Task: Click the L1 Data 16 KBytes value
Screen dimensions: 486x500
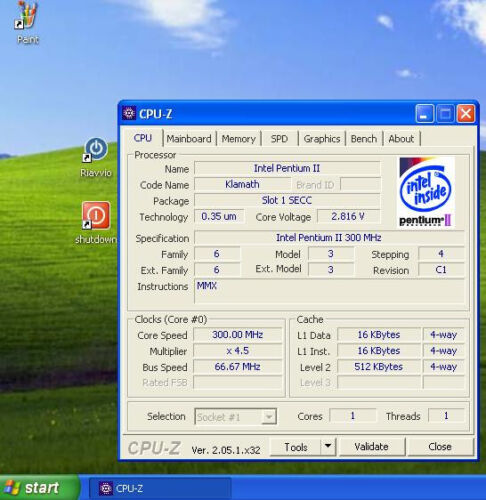Action: point(379,335)
